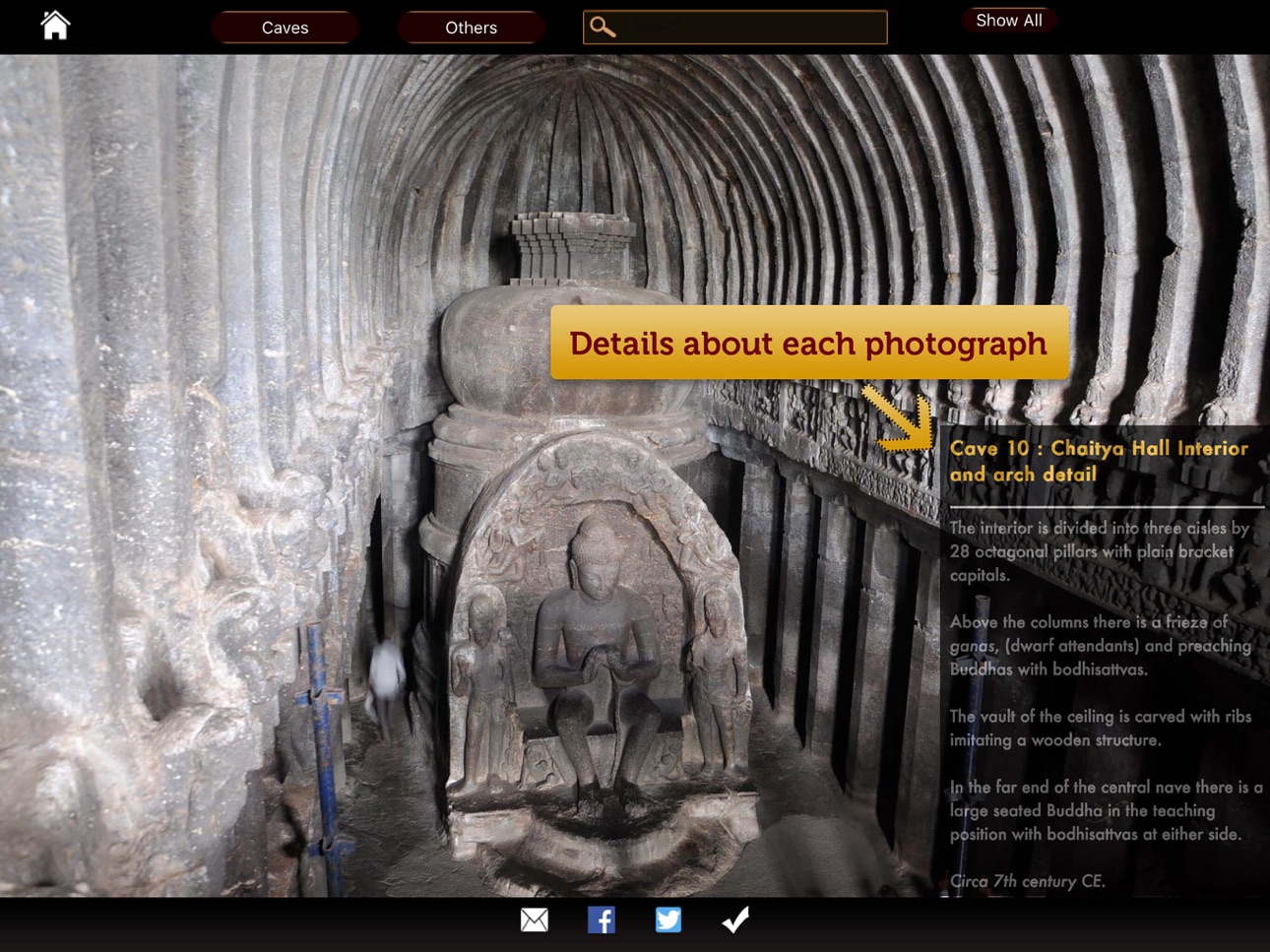Click the Show All button
Image resolution: width=1270 pixels, height=952 pixels.
coord(1008,21)
